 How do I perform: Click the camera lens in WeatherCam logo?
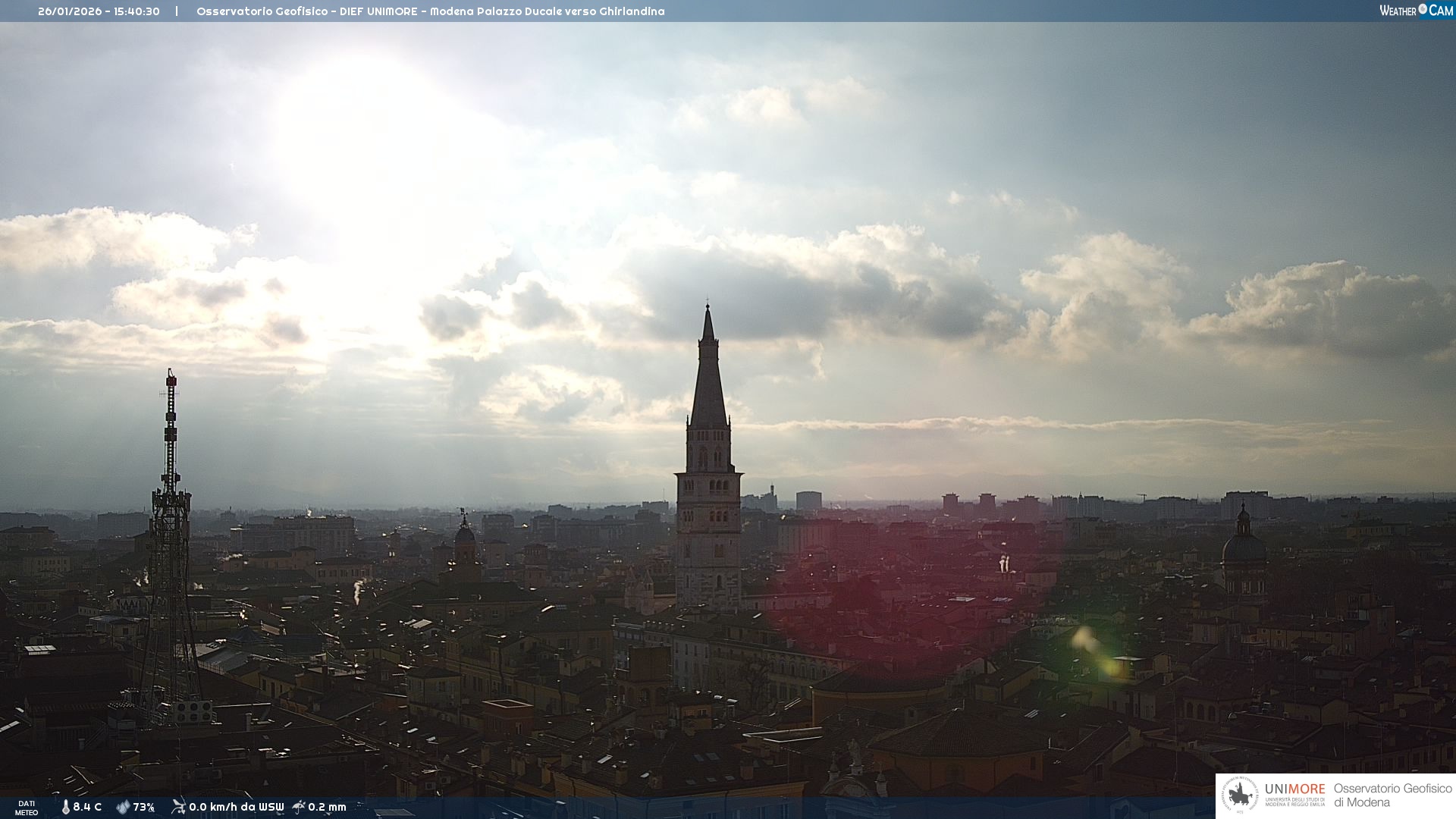click(1423, 9)
